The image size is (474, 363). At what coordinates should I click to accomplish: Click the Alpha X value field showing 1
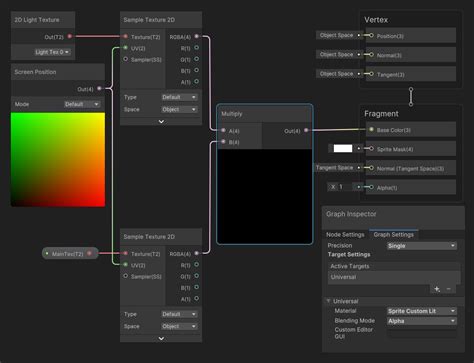[345, 187]
